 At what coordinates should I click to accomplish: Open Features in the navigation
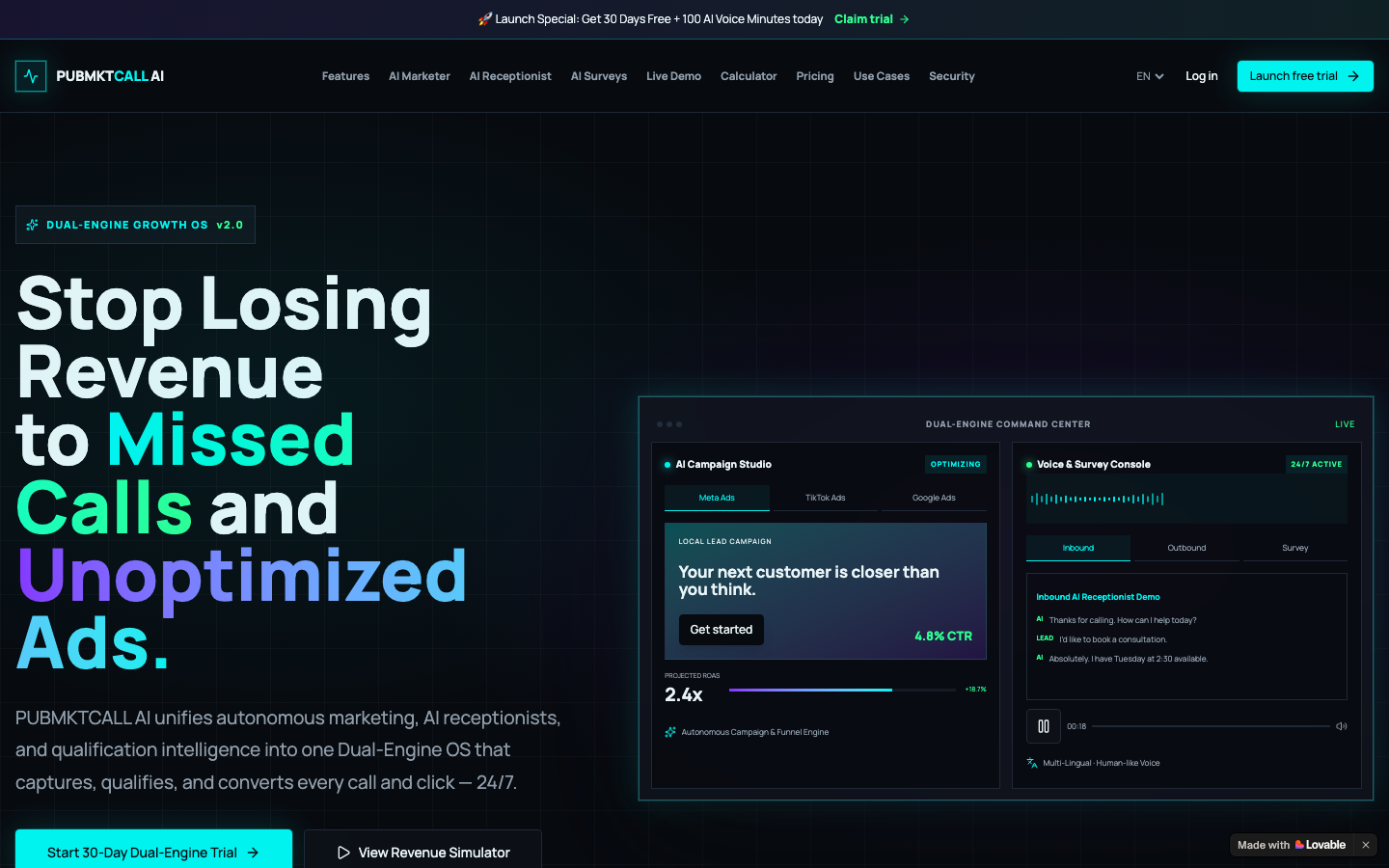345,76
